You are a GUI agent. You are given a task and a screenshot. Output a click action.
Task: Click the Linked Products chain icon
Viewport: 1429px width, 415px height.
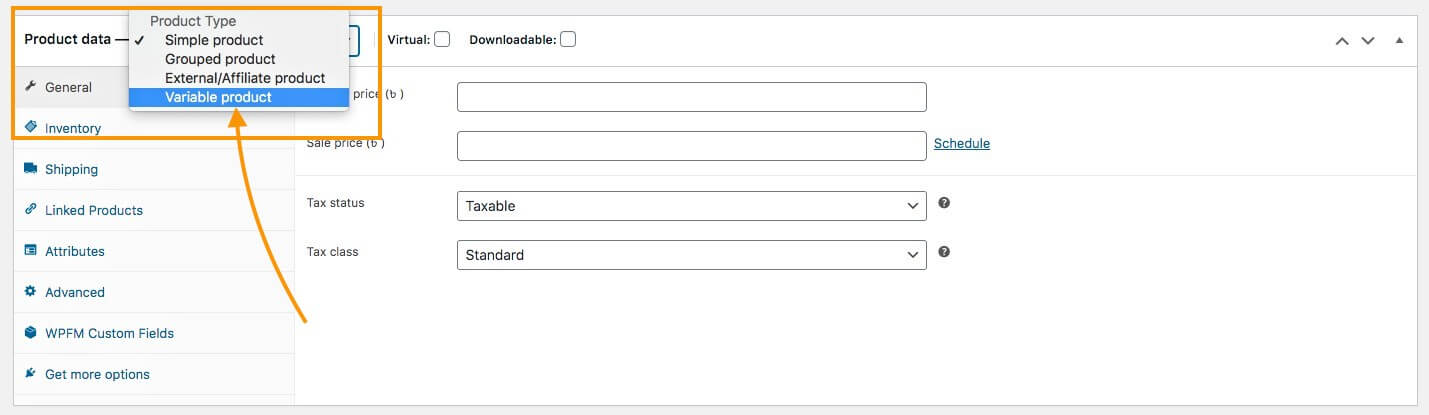click(x=31, y=210)
